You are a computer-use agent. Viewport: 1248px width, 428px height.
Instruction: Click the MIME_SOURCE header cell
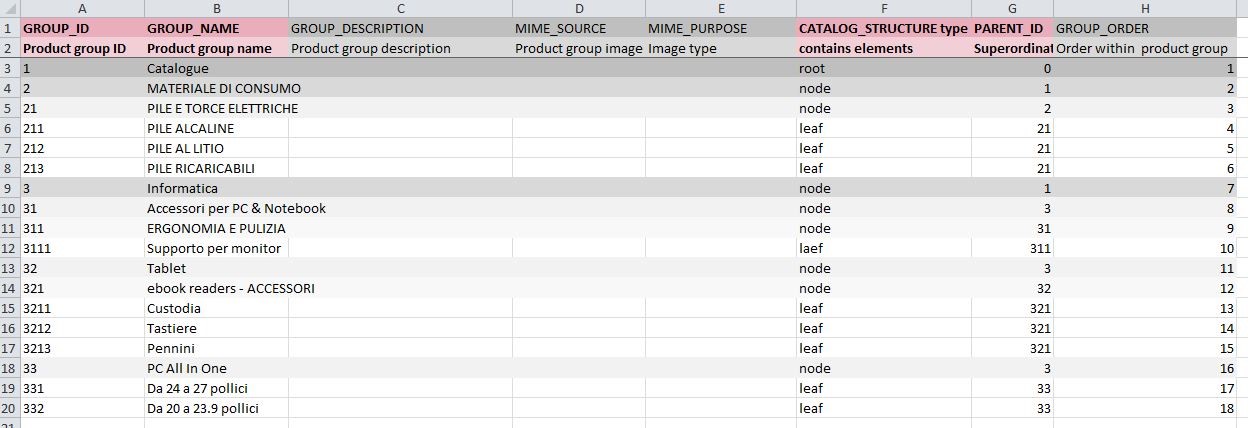578,28
